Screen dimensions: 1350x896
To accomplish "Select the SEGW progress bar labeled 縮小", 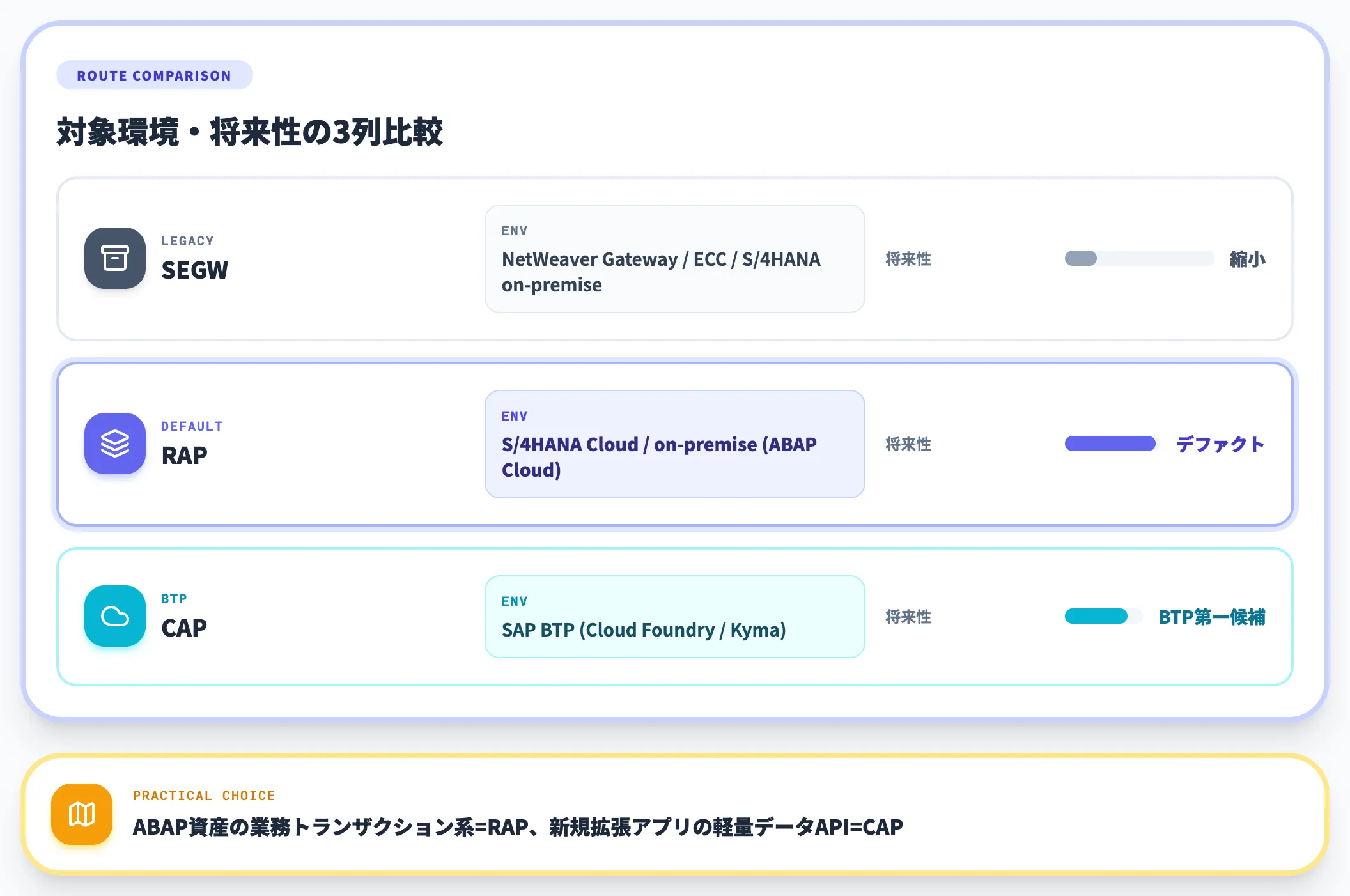I will pos(1139,258).
